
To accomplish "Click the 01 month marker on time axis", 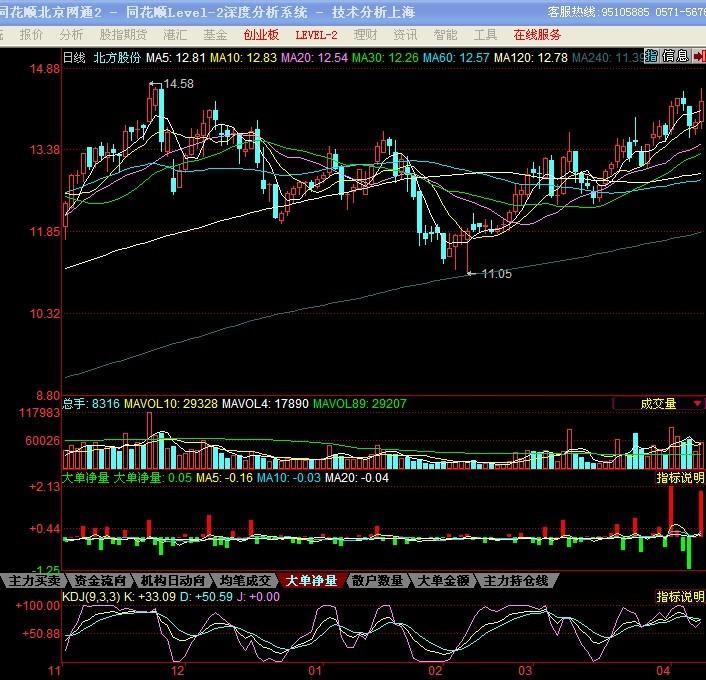I will pos(315,671).
